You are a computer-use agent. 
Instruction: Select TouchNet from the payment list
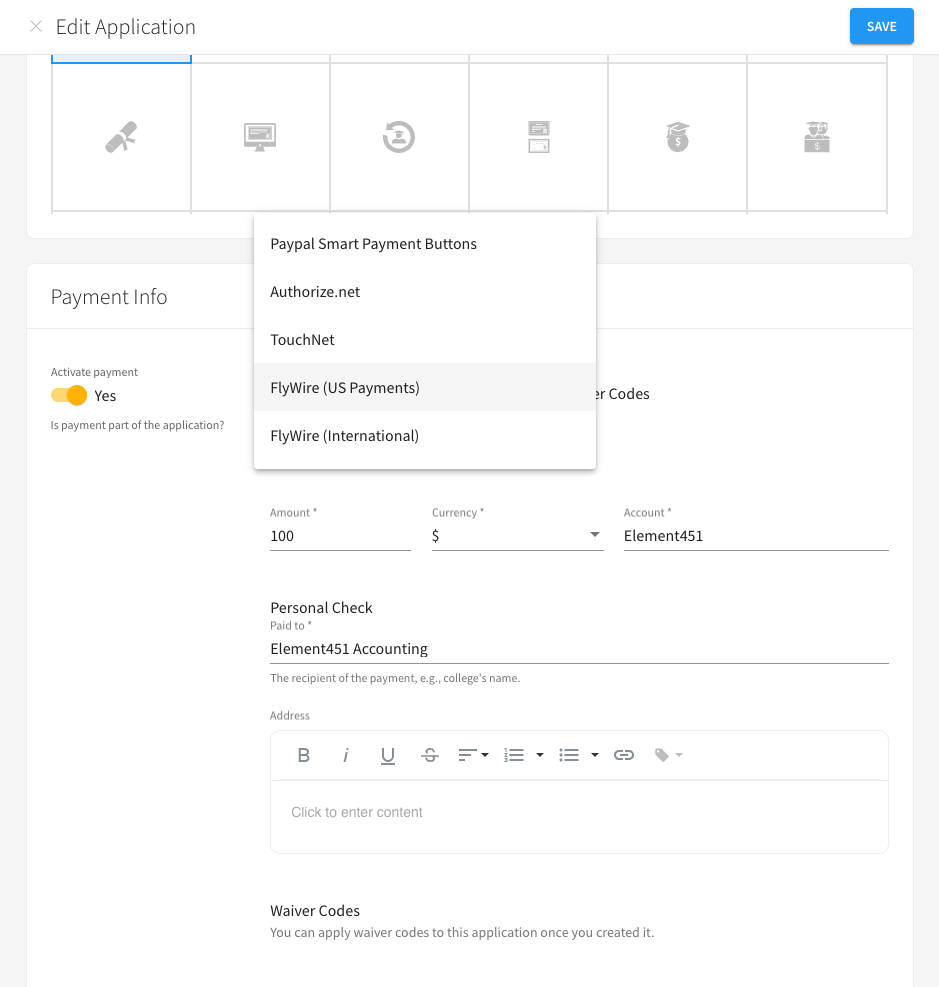302,339
